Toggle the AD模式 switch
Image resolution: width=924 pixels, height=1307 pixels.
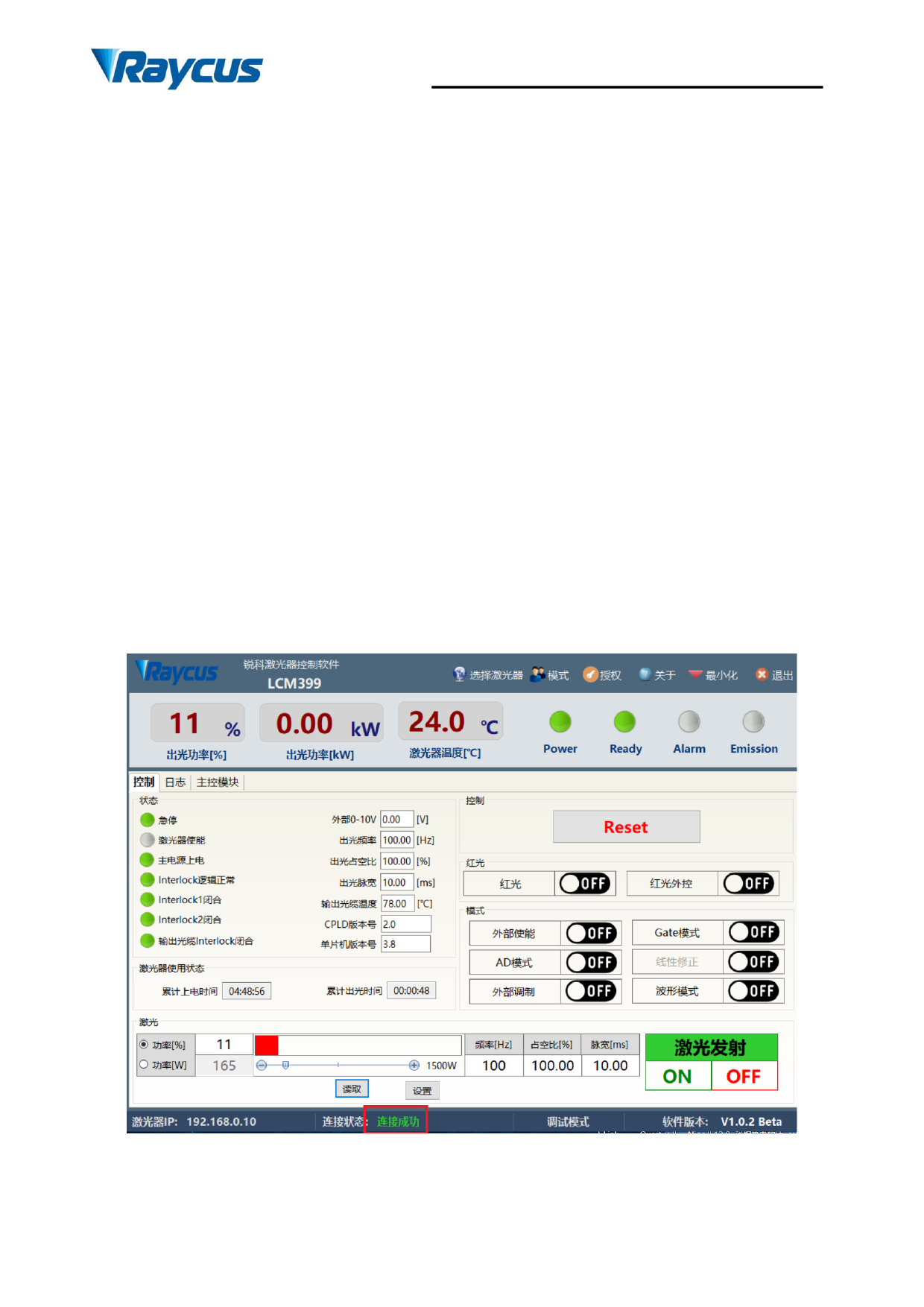tap(591, 963)
